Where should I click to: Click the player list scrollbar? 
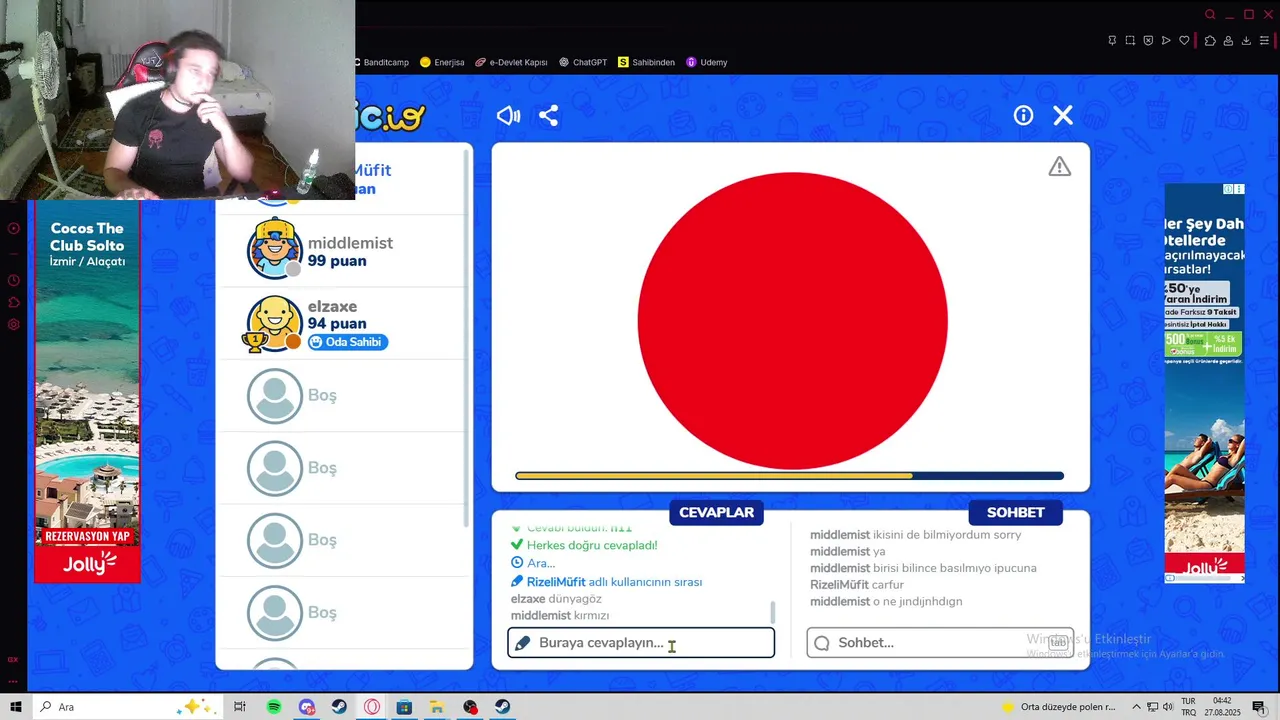[x=466, y=340]
